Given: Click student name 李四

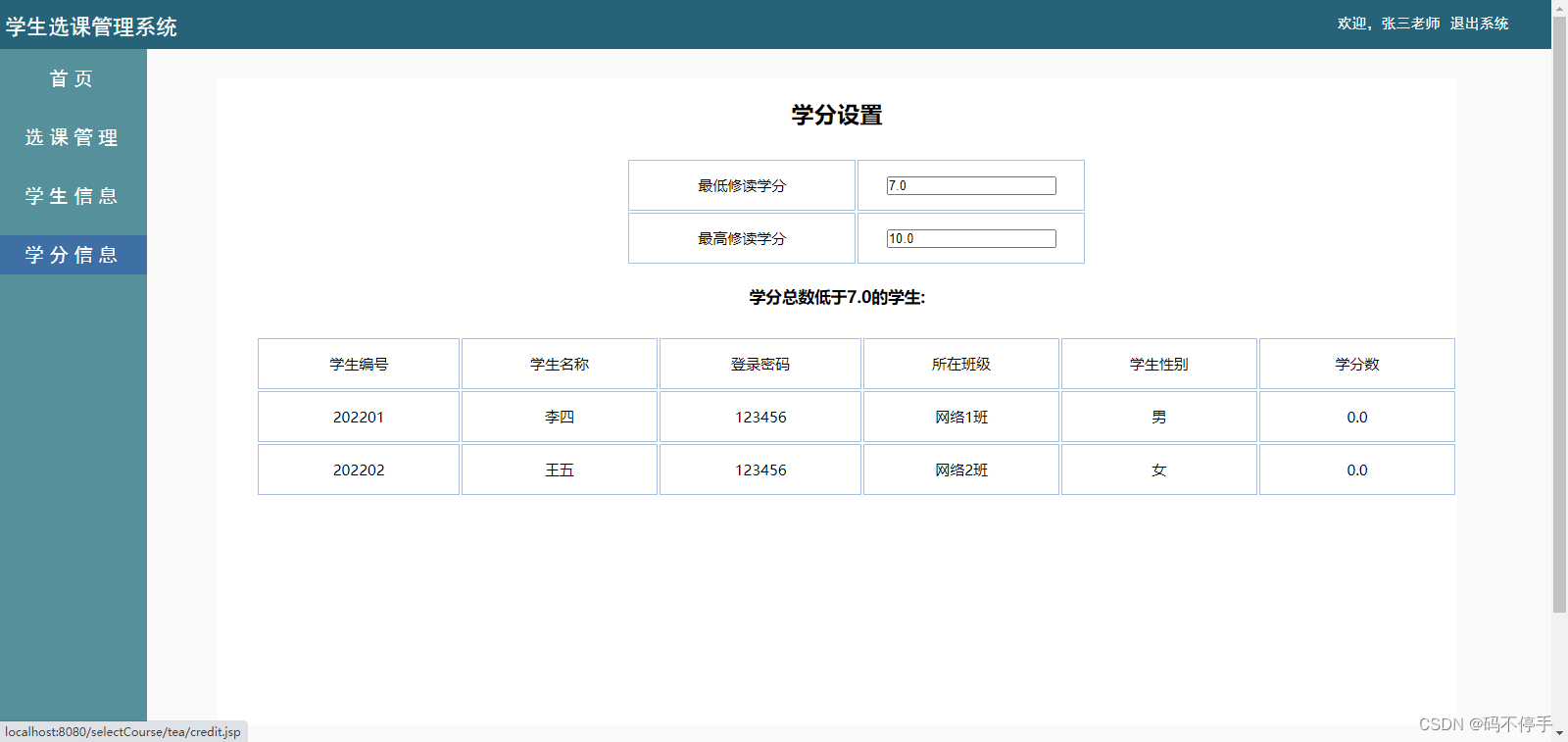Looking at the screenshot, I should pos(560,417).
